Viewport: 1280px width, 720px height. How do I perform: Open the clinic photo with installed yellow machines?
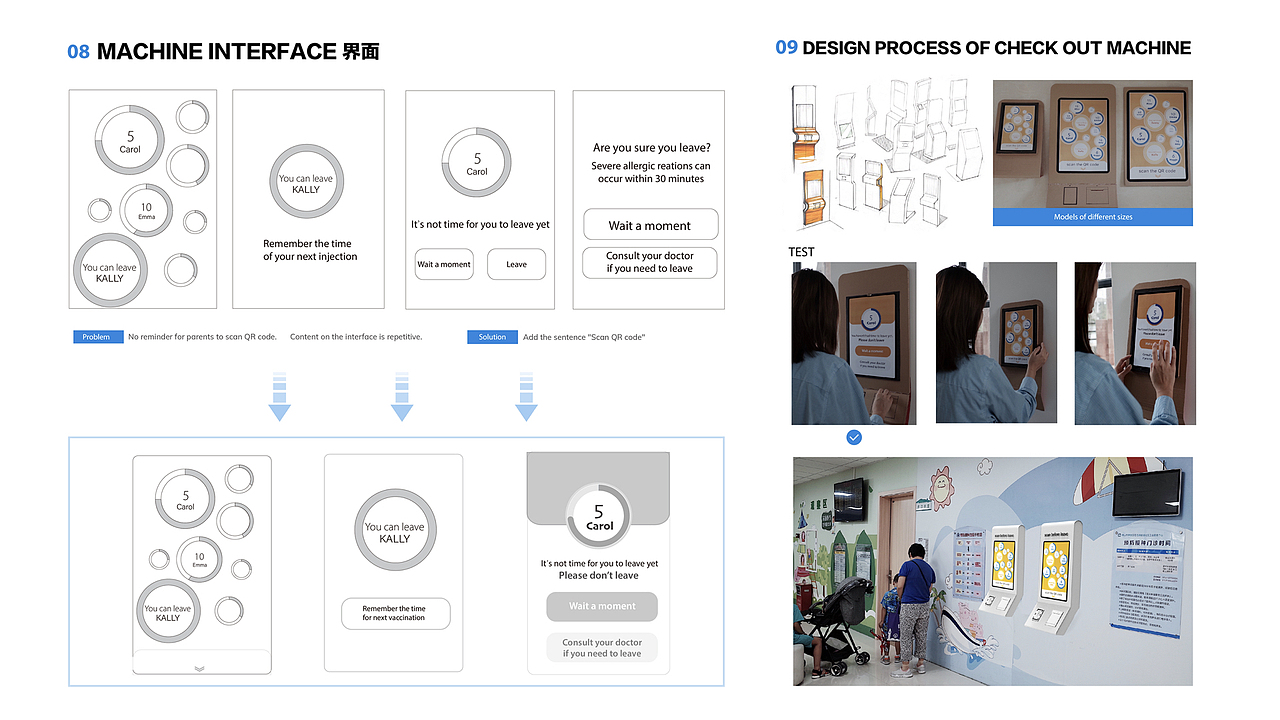(992, 571)
